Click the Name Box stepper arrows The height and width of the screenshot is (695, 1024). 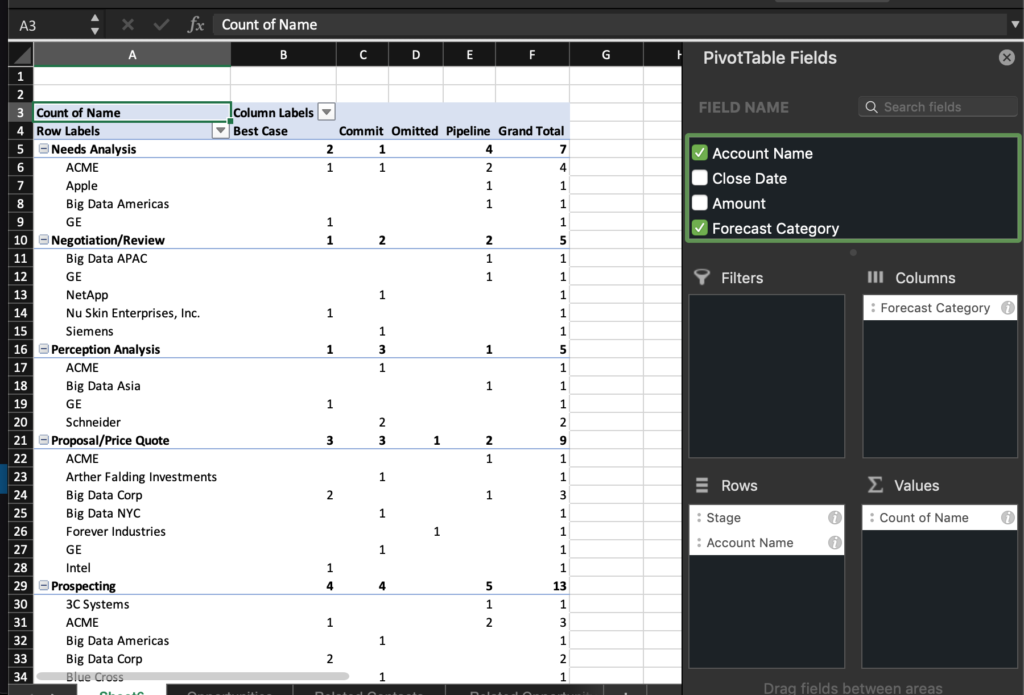pyautogui.click(x=95, y=24)
